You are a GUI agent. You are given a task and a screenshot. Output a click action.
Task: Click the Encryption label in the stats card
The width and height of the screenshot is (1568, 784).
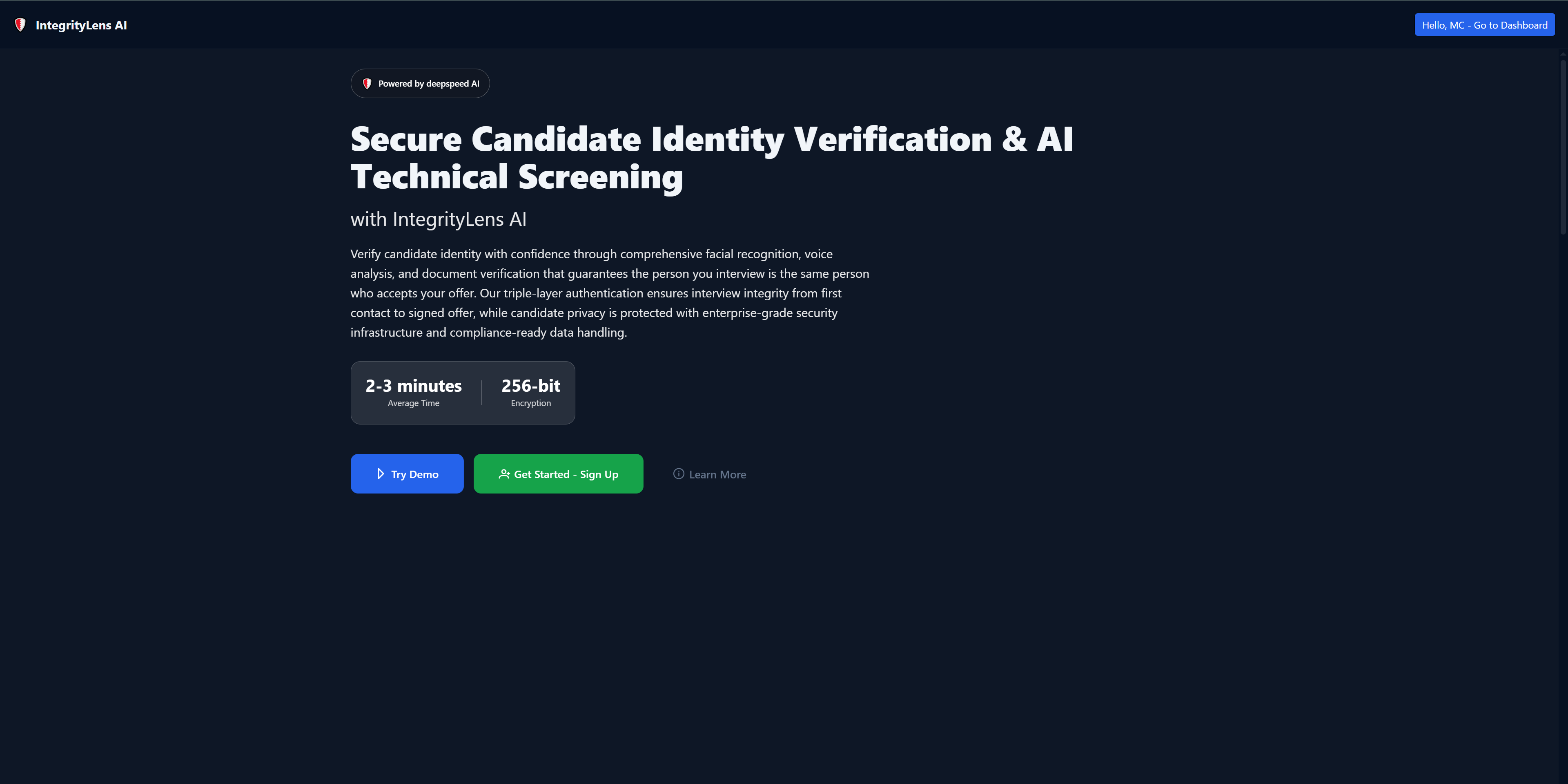coord(531,403)
